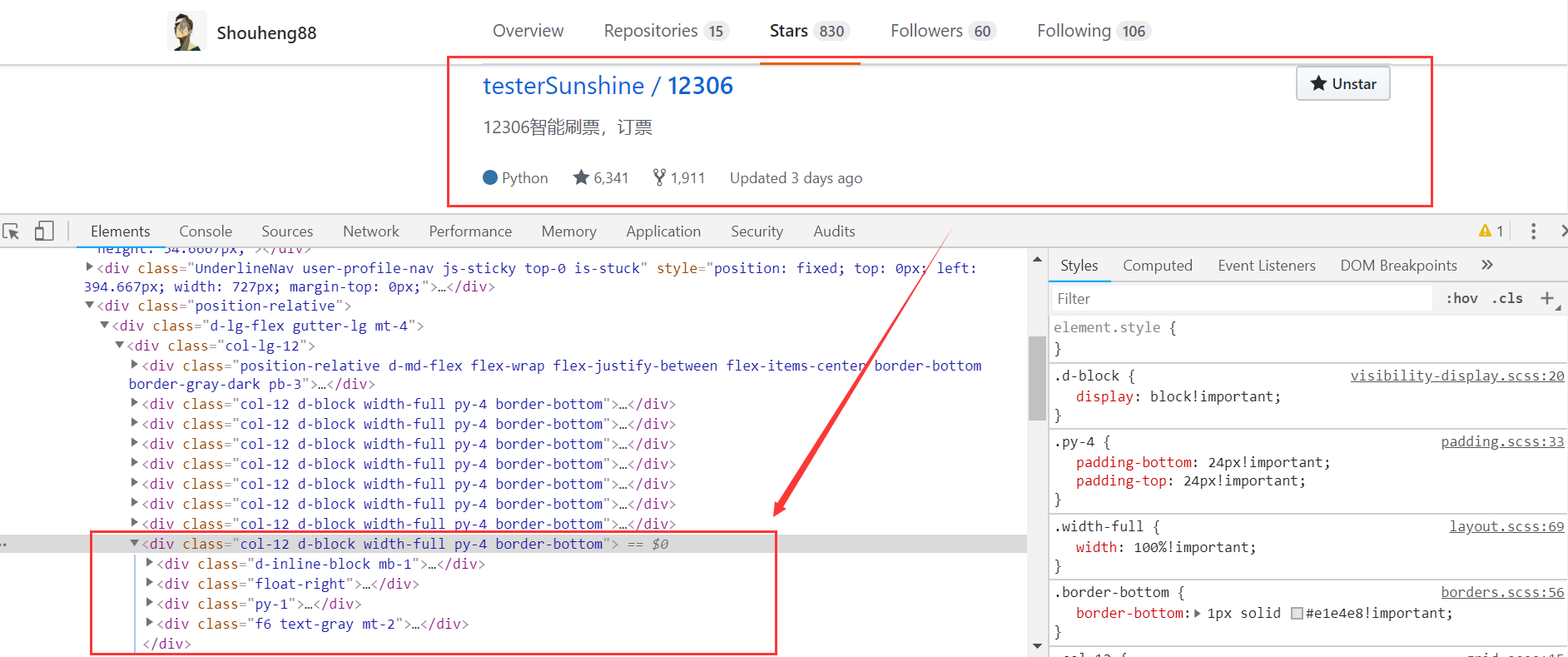Open the Memory panel
The image size is (1568, 657).
(x=568, y=231)
